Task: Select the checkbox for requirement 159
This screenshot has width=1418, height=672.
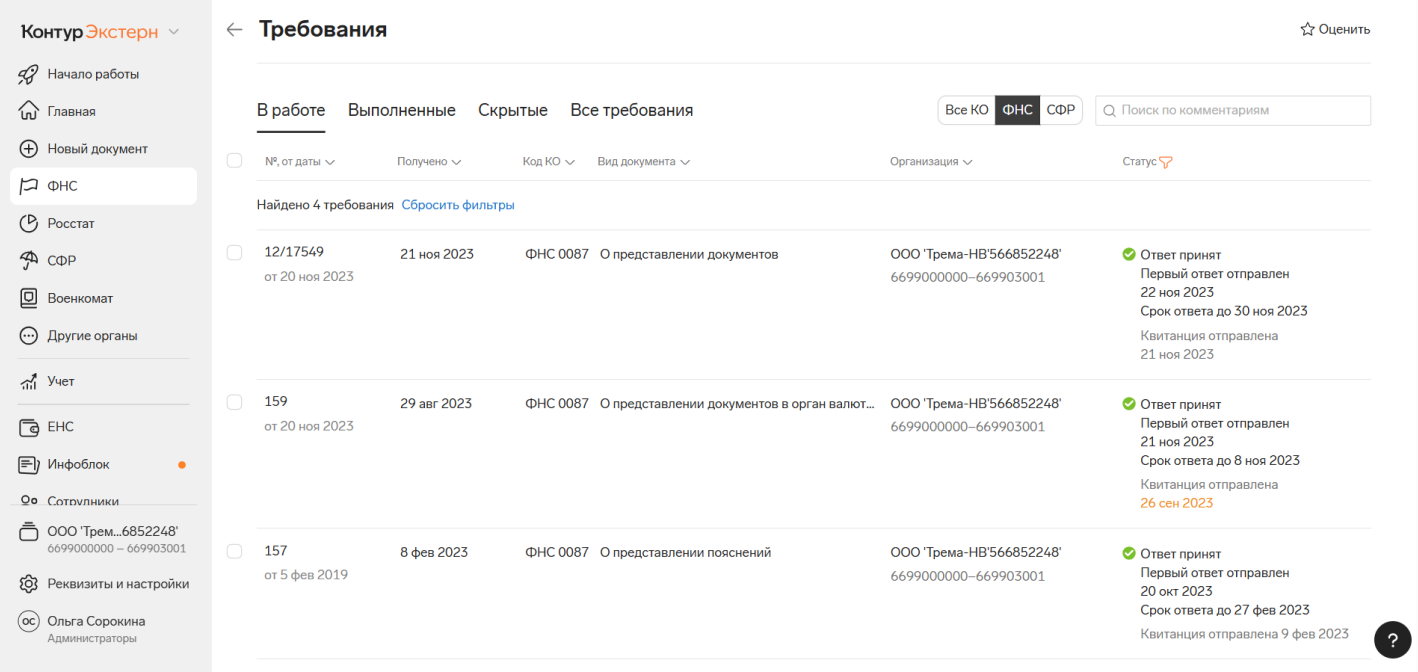Action: coord(234,402)
